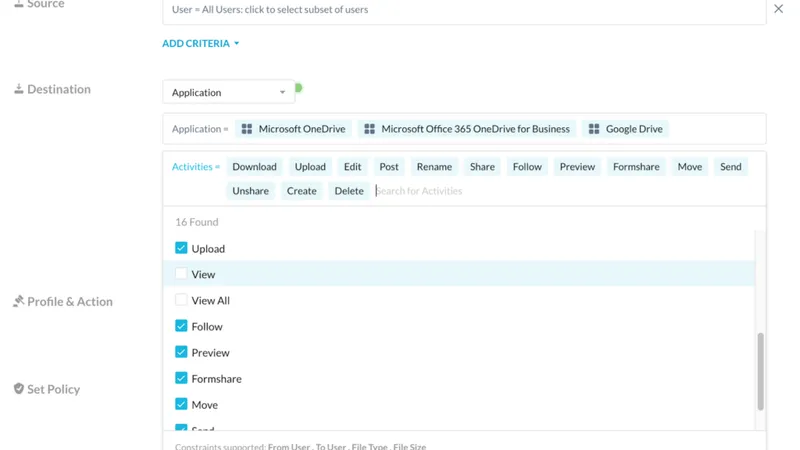
Task: Click the Google Drive app grid icon
Action: tap(594, 129)
